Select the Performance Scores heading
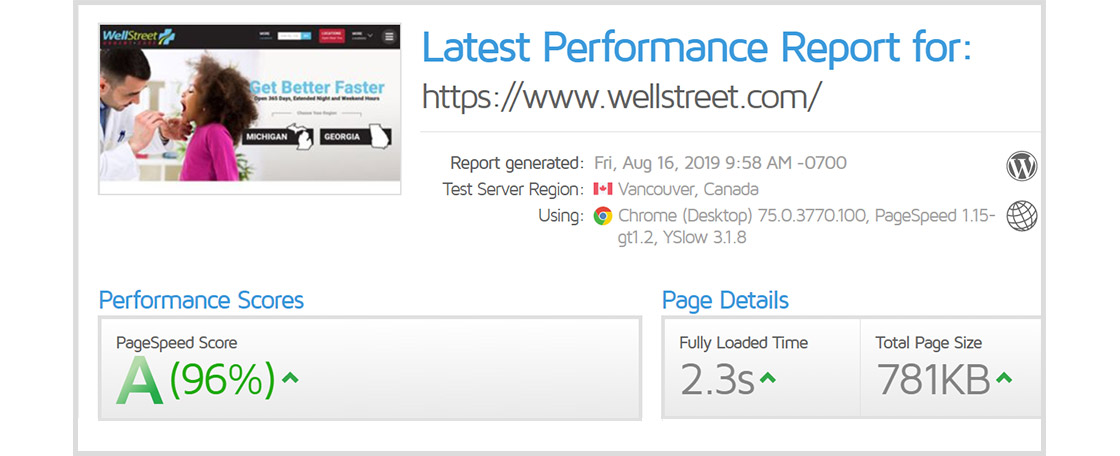This screenshot has height=456, width=1120. coord(201,300)
